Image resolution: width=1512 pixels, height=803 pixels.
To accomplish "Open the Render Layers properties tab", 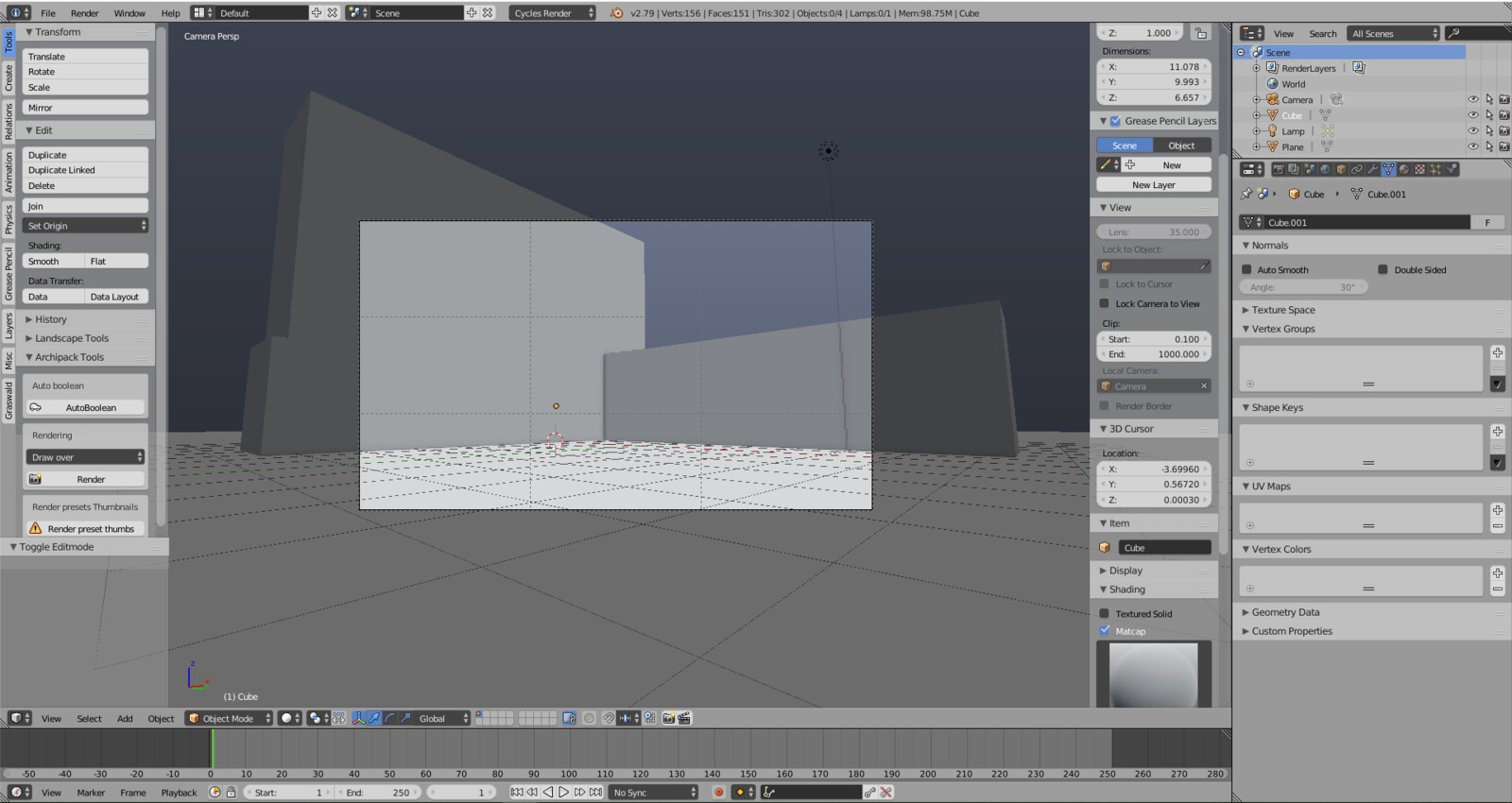I will click(x=1294, y=169).
